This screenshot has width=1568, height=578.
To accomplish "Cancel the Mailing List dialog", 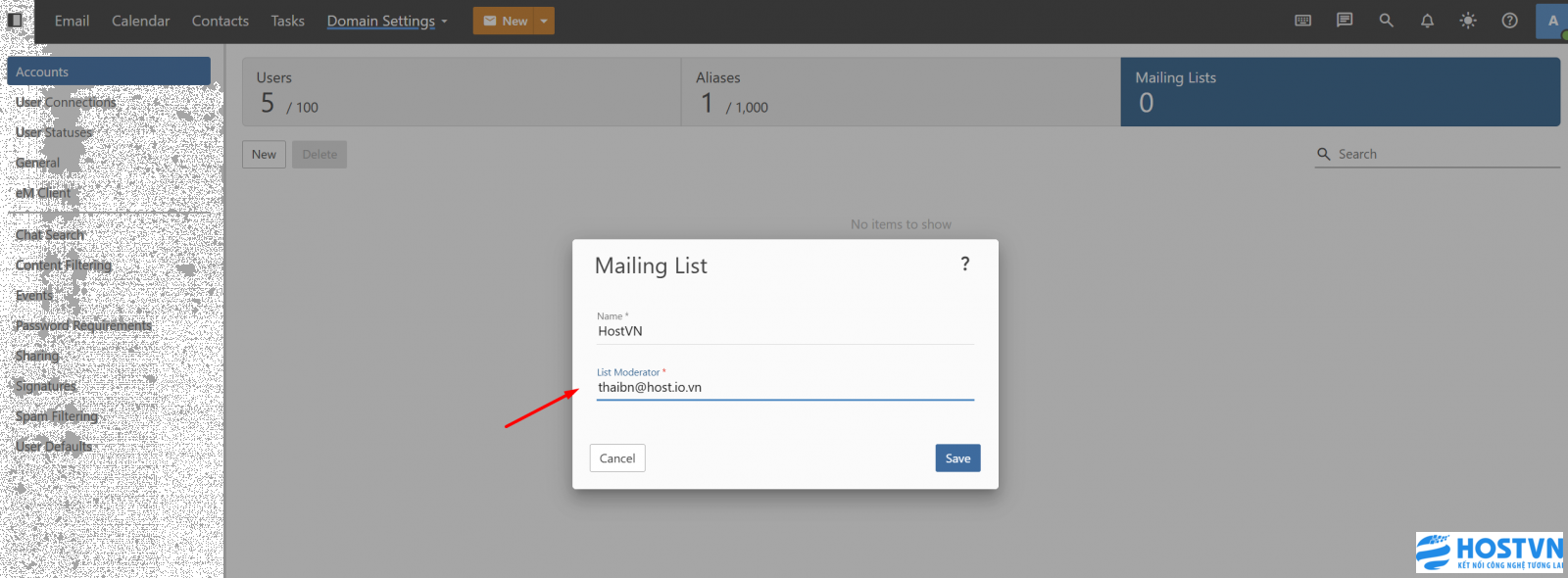I will (617, 458).
